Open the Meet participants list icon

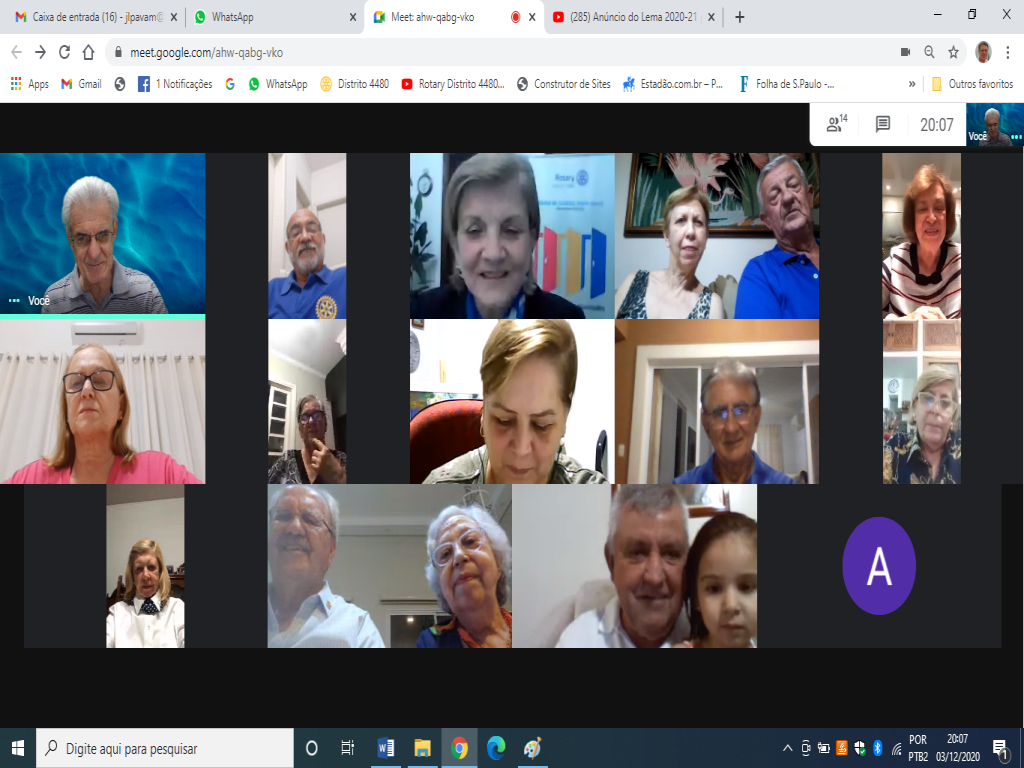coord(835,124)
